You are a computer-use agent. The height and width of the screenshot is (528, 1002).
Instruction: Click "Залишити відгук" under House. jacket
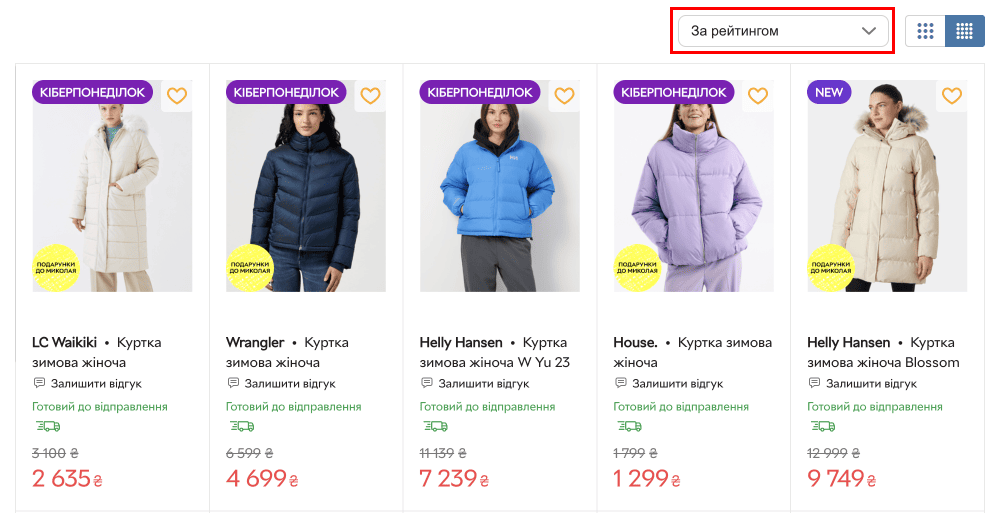tap(676, 383)
